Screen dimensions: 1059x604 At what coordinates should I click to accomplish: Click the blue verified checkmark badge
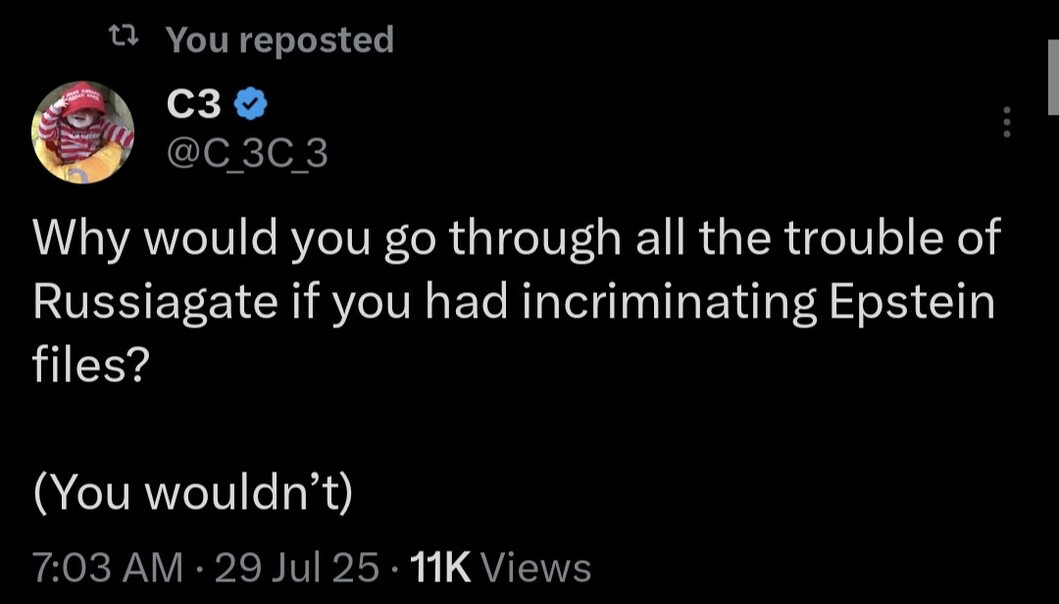click(x=249, y=103)
